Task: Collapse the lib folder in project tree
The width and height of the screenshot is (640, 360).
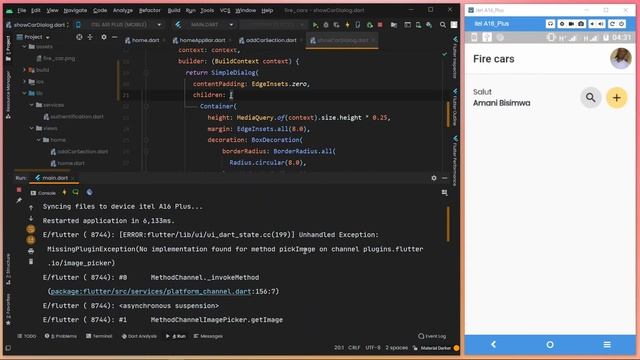Action: 24,93
